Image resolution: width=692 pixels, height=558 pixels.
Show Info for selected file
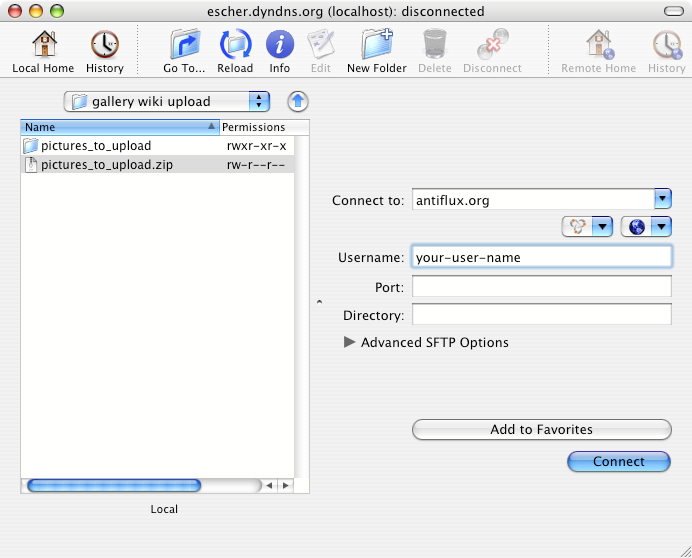click(x=280, y=45)
